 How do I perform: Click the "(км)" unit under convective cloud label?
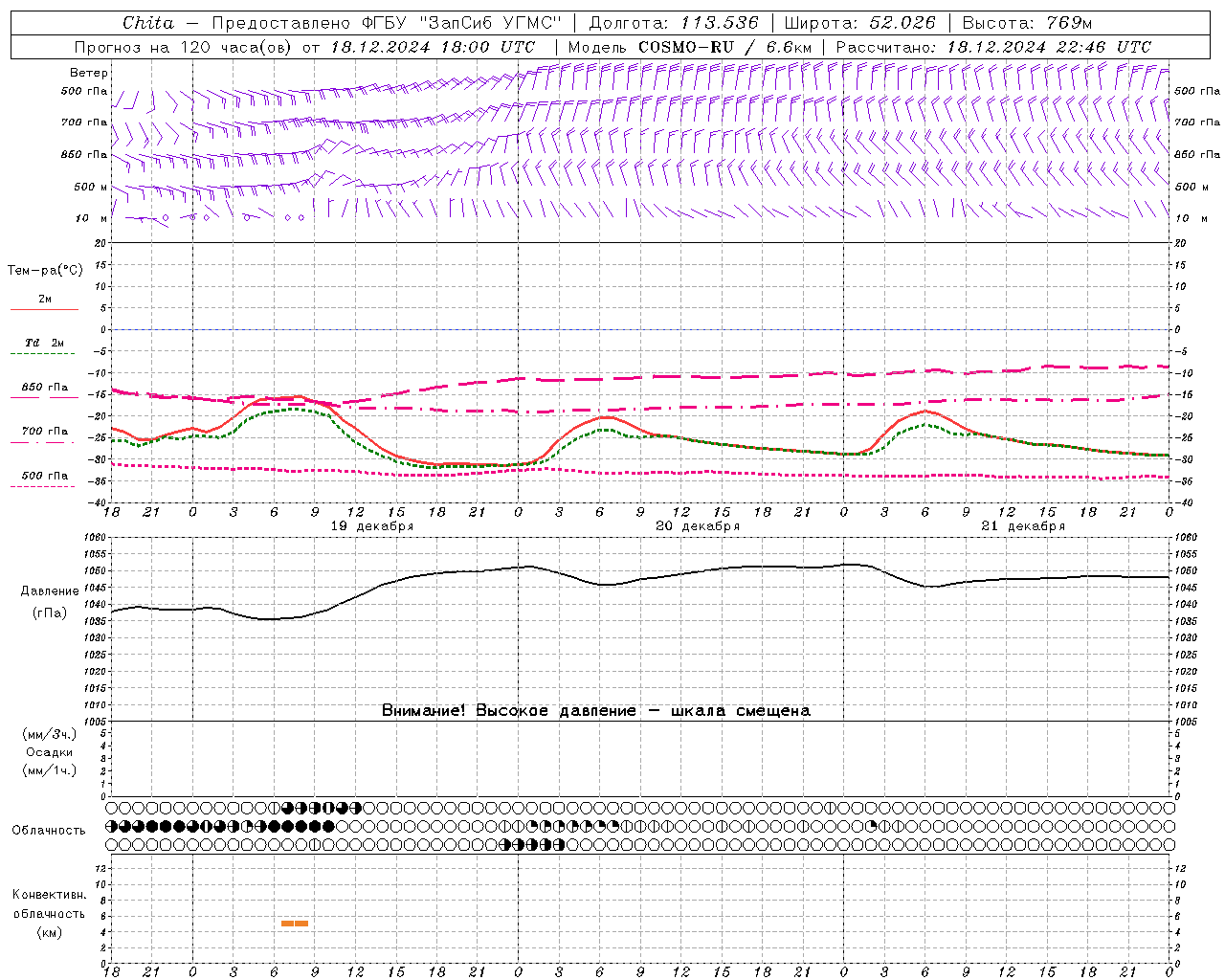tap(49, 933)
